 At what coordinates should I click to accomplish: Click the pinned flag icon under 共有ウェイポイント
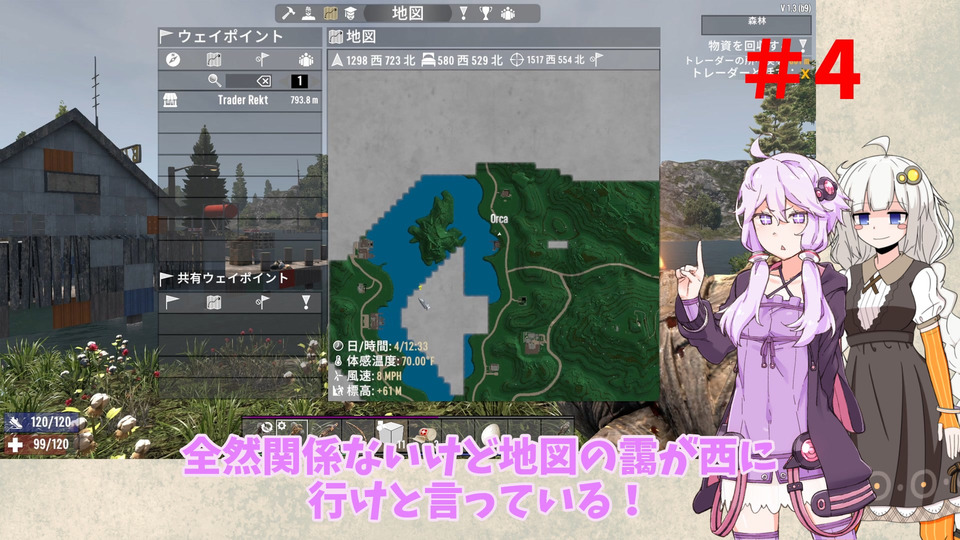[x=262, y=301]
